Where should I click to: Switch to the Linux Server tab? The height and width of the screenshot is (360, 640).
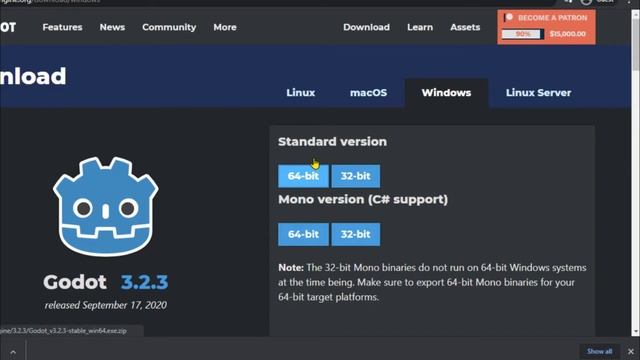click(538, 93)
